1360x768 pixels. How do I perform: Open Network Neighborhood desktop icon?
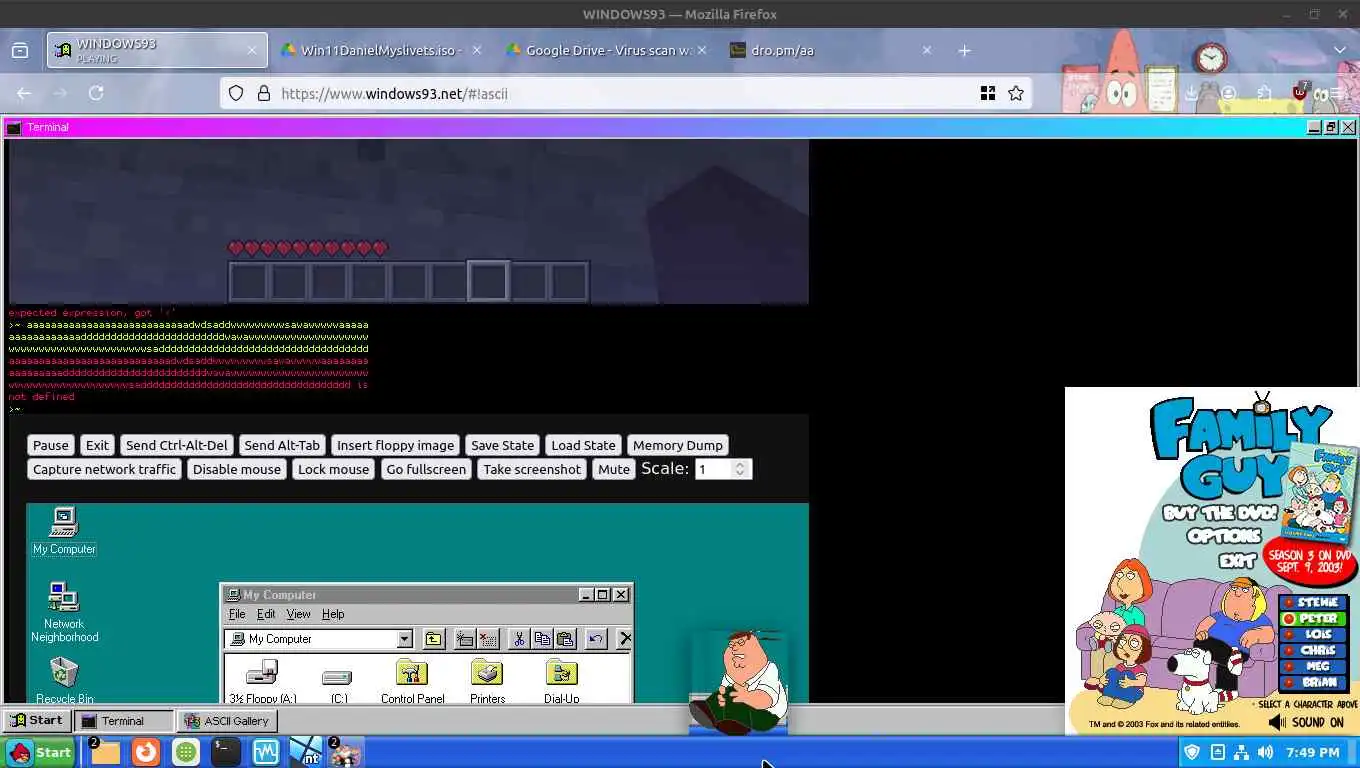(64, 612)
